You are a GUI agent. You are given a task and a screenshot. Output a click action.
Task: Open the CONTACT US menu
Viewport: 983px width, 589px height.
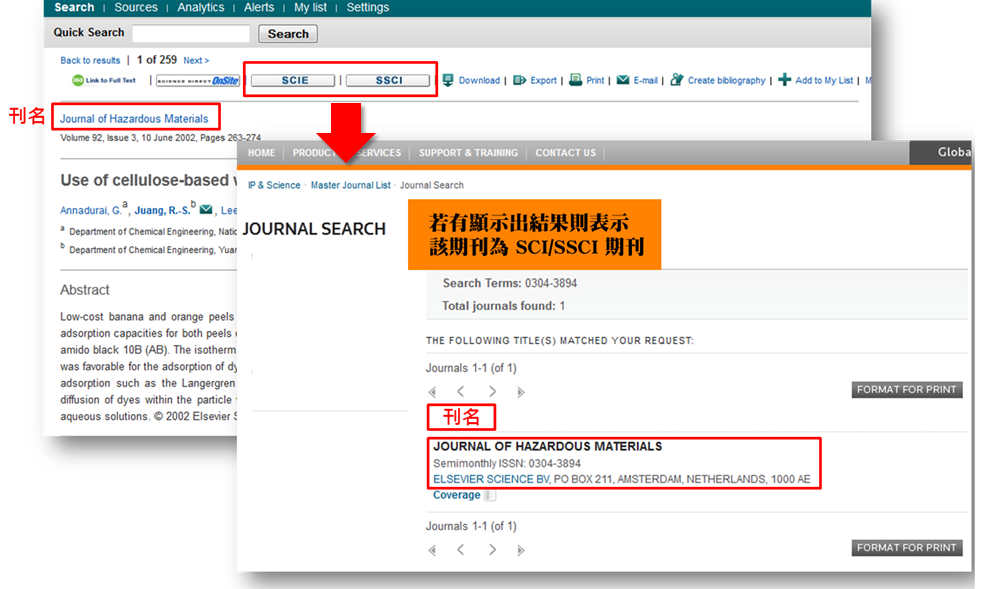point(565,153)
